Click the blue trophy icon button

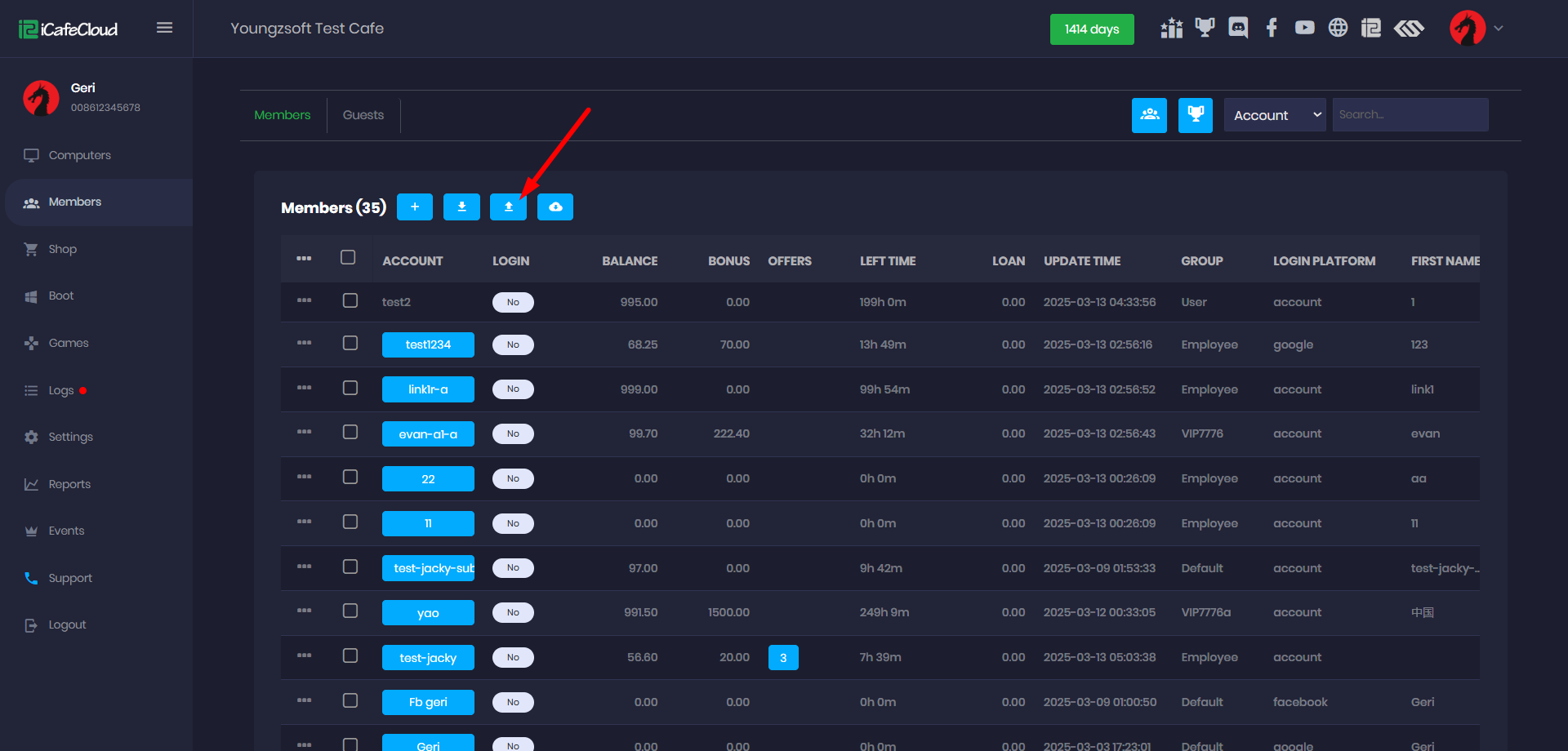[1196, 115]
